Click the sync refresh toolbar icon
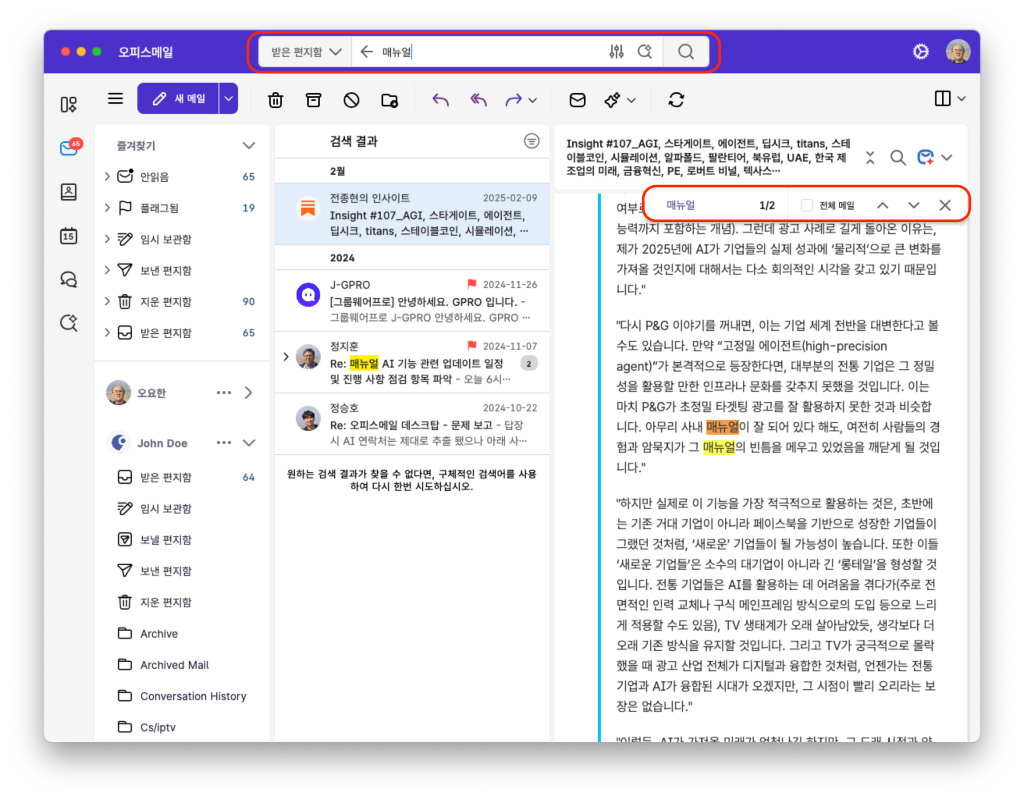This screenshot has width=1024, height=800. click(x=677, y=100)
